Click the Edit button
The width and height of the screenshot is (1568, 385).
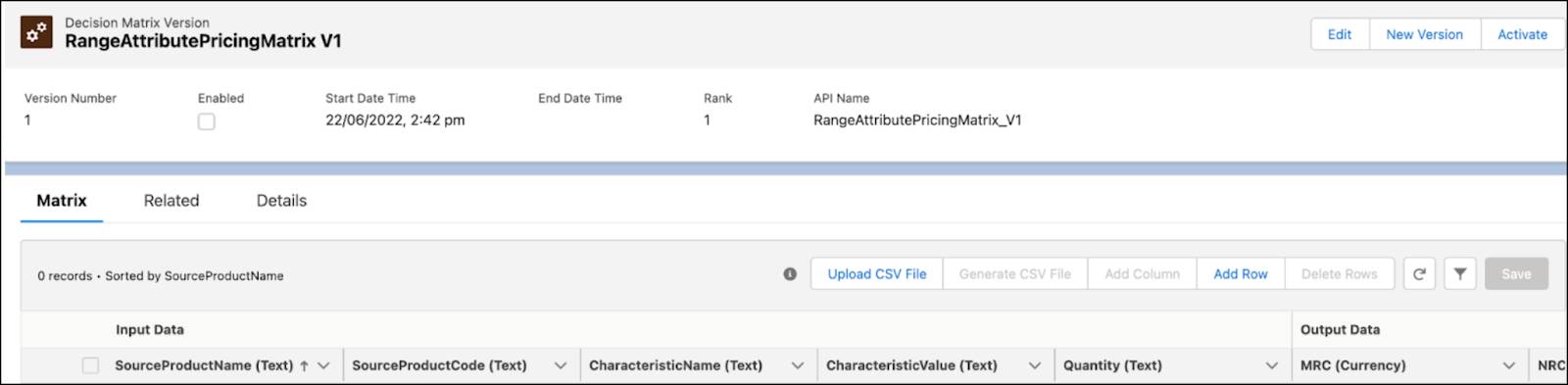point(1340,34)
